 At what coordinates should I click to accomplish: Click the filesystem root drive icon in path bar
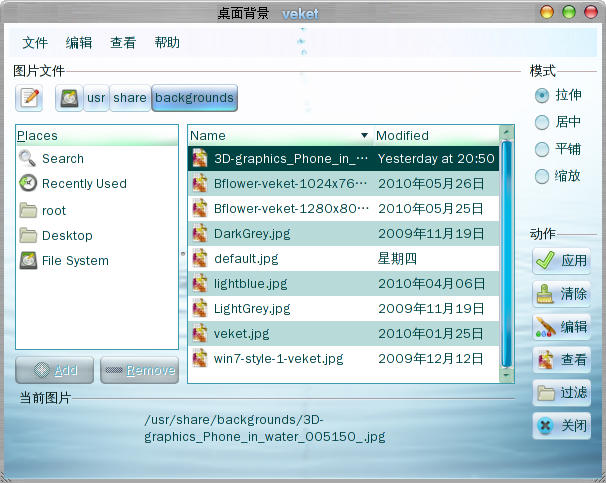pyautogui.click(x=69, y=98)
